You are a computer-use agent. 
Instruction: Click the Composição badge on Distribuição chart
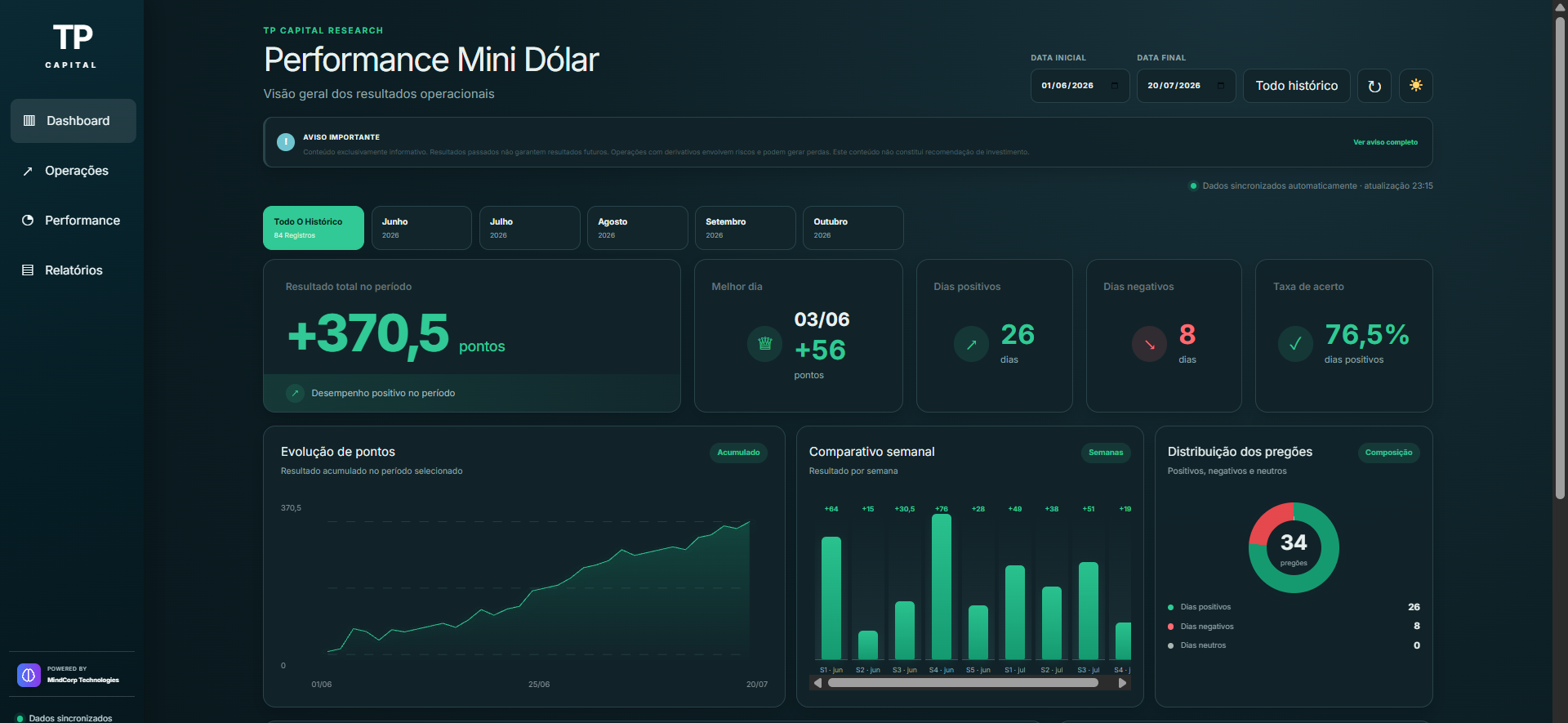pos(1388,453)
